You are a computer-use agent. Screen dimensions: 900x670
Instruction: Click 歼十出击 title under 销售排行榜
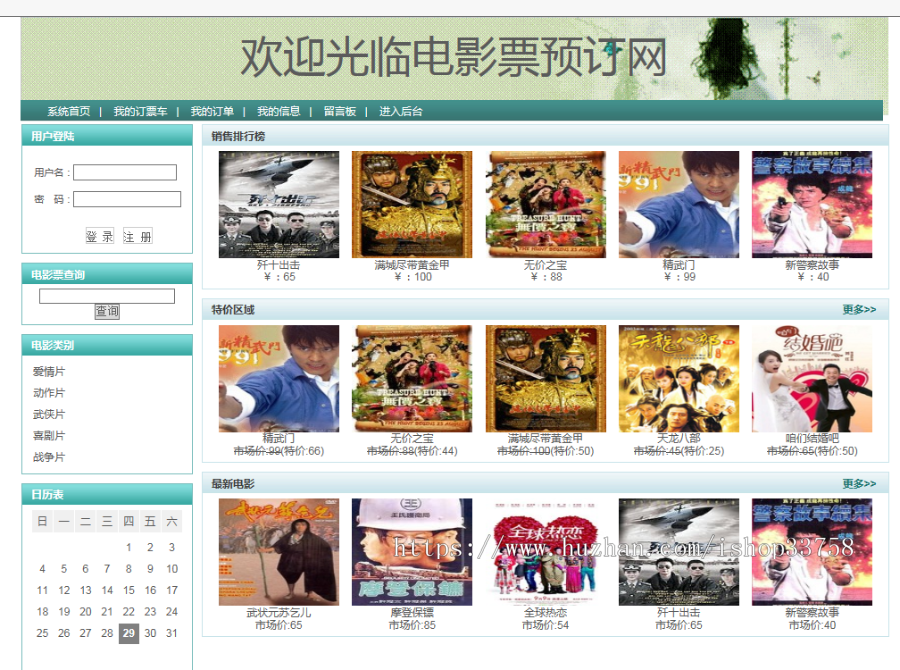[x=278, y=265]
